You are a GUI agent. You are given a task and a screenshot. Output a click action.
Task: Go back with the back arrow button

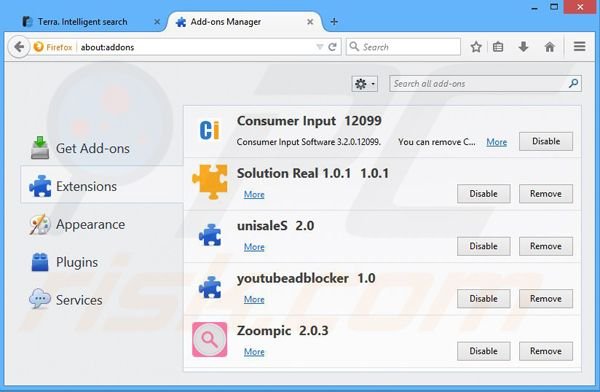click(18, 47)
